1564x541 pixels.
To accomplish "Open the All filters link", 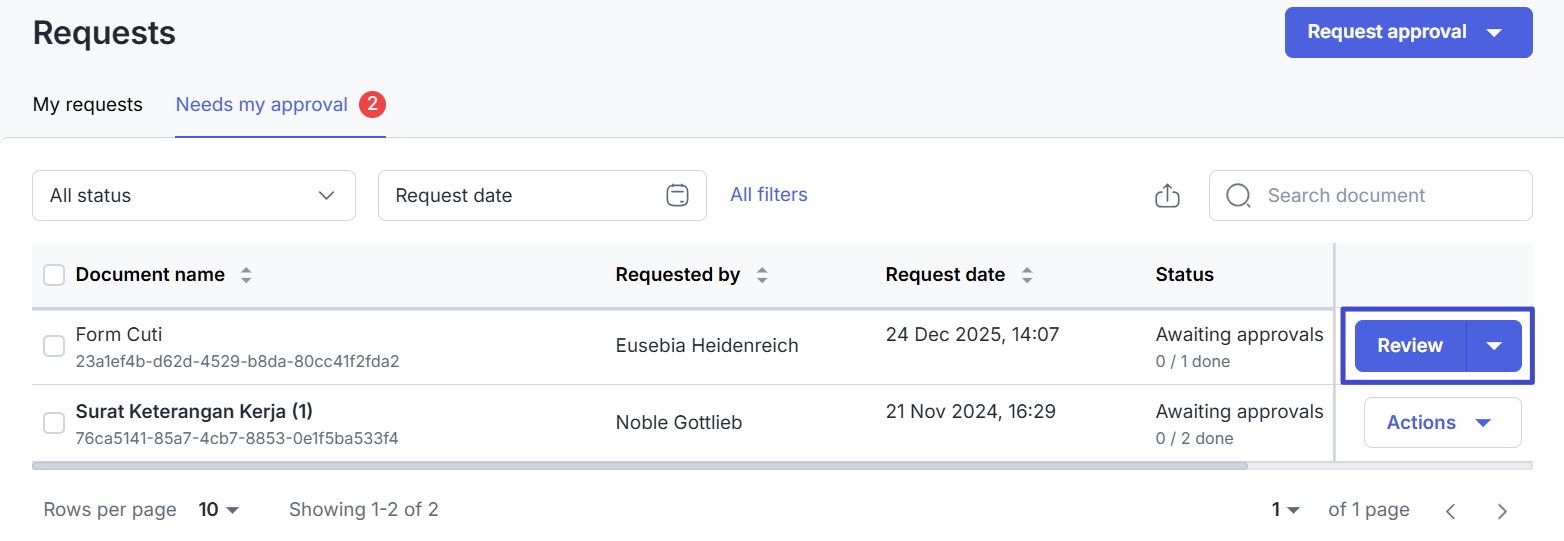I will [768, 194].
